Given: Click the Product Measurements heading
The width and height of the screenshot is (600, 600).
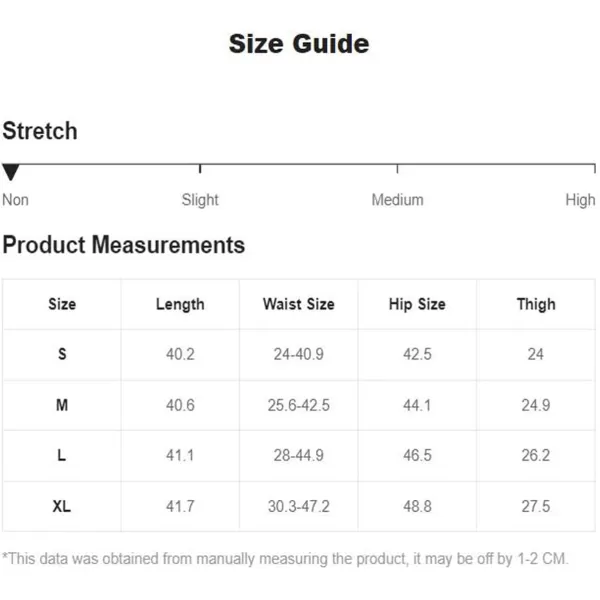Looking at the screenshot, I should click(124, 245).
